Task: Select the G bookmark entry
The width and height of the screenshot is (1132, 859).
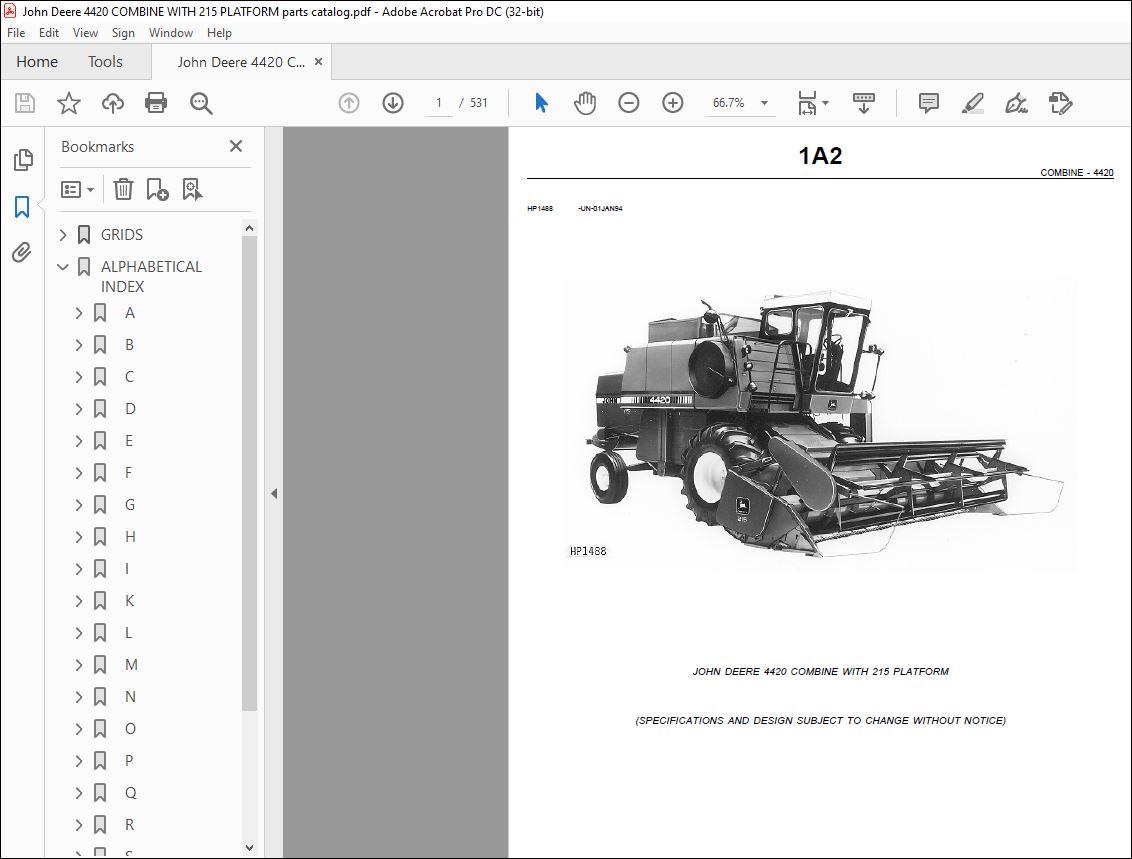Action: tap(130, 505)
